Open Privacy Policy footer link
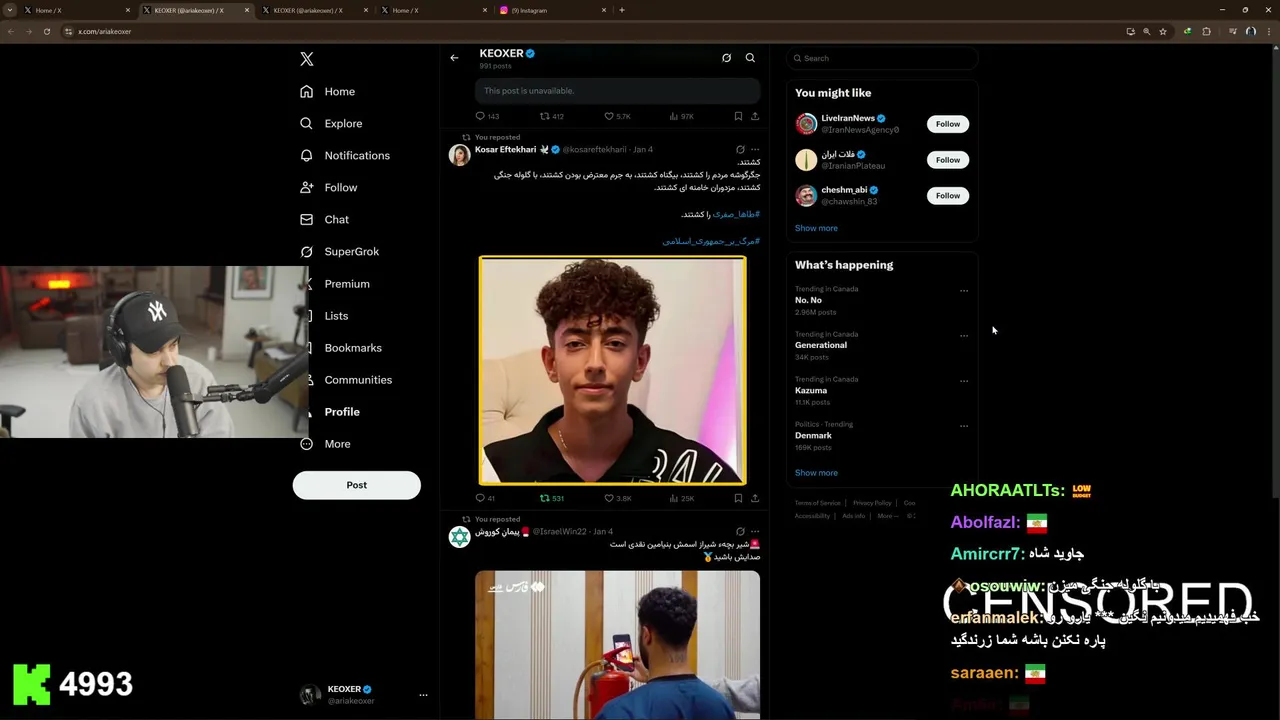 pos(872,503)
